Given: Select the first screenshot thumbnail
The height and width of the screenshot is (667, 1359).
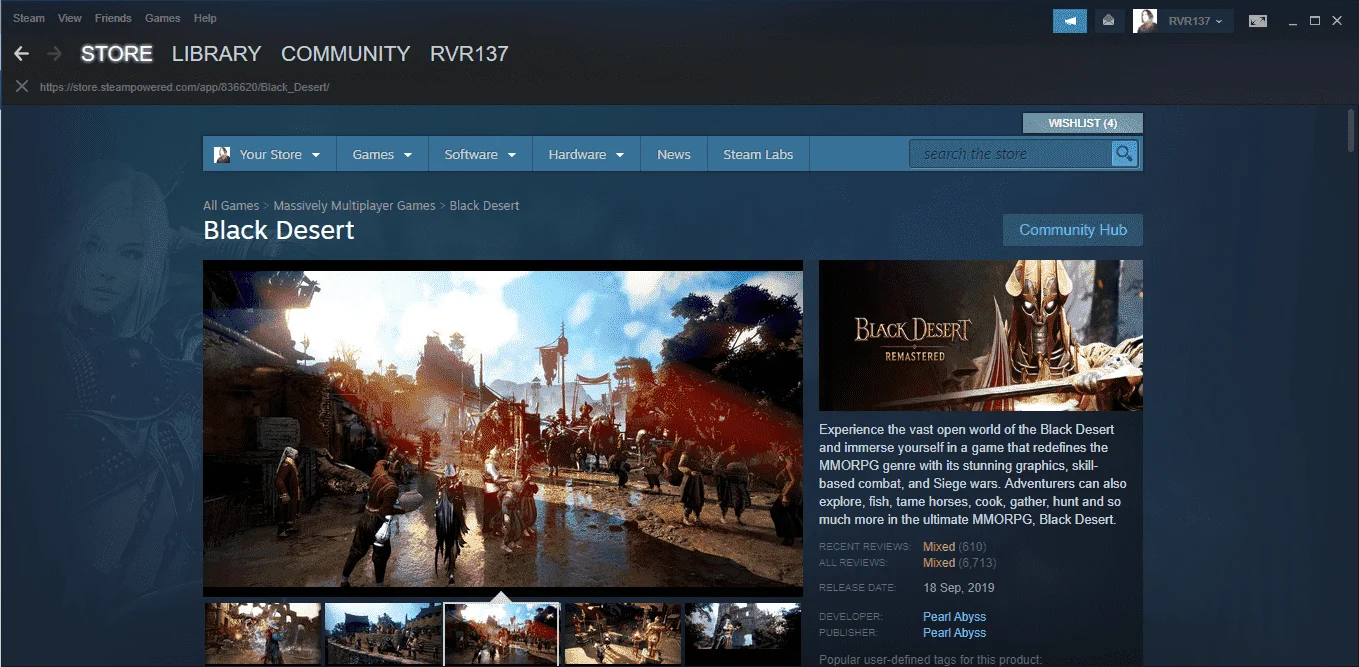Looking at the screenshot, I should pyautogui.click(x=263, y=635).
